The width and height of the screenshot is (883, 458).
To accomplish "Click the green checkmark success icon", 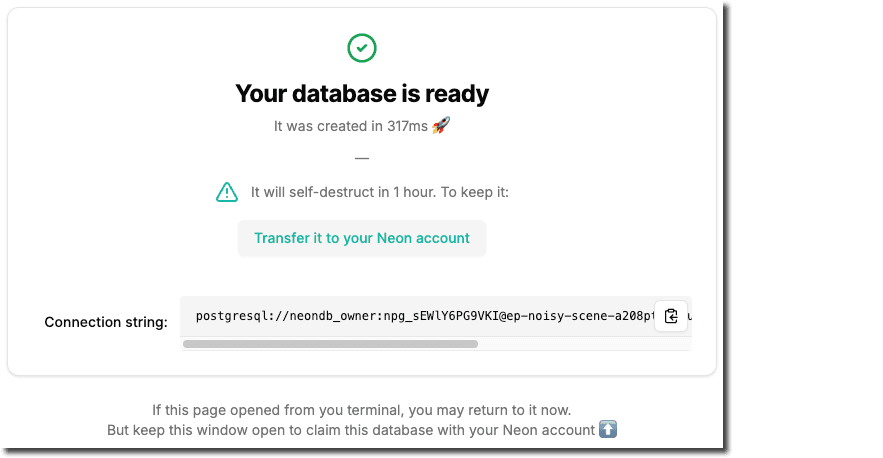I will (x=361, y=47).
